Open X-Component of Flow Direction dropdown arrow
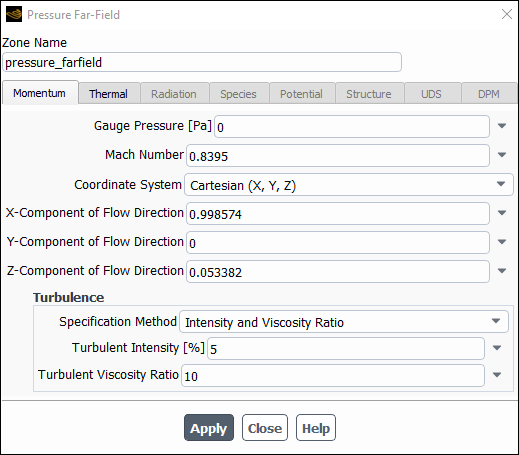This screenshot has width=519, height=455. [502, 213]
